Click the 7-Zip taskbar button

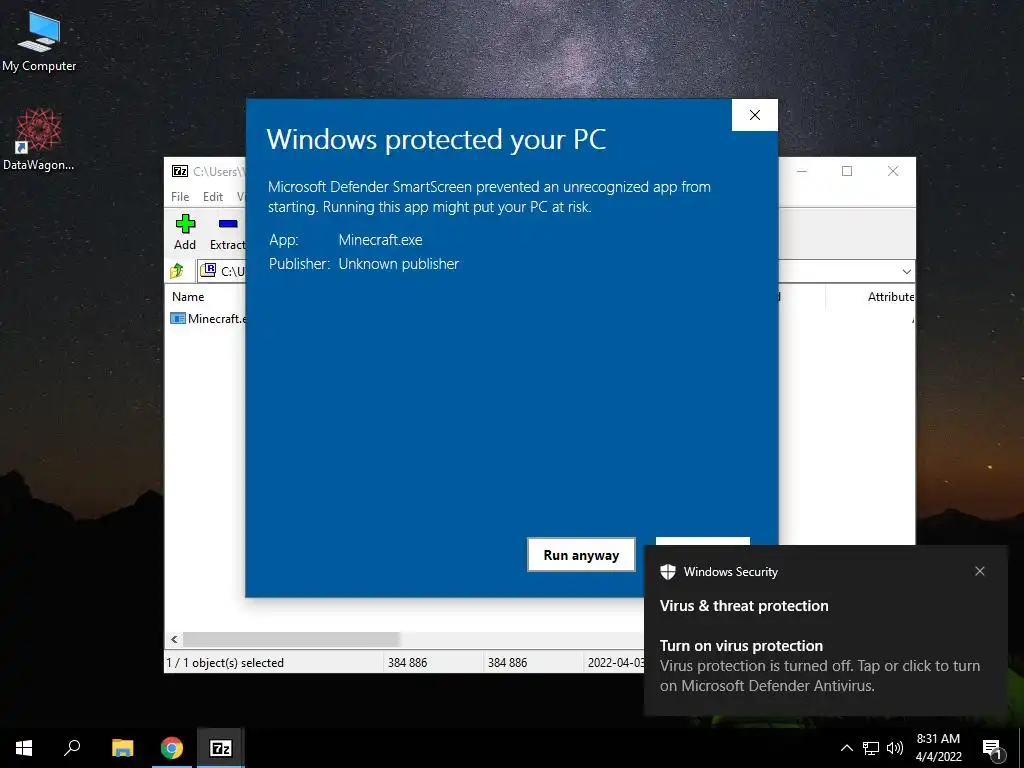[221, 748]
